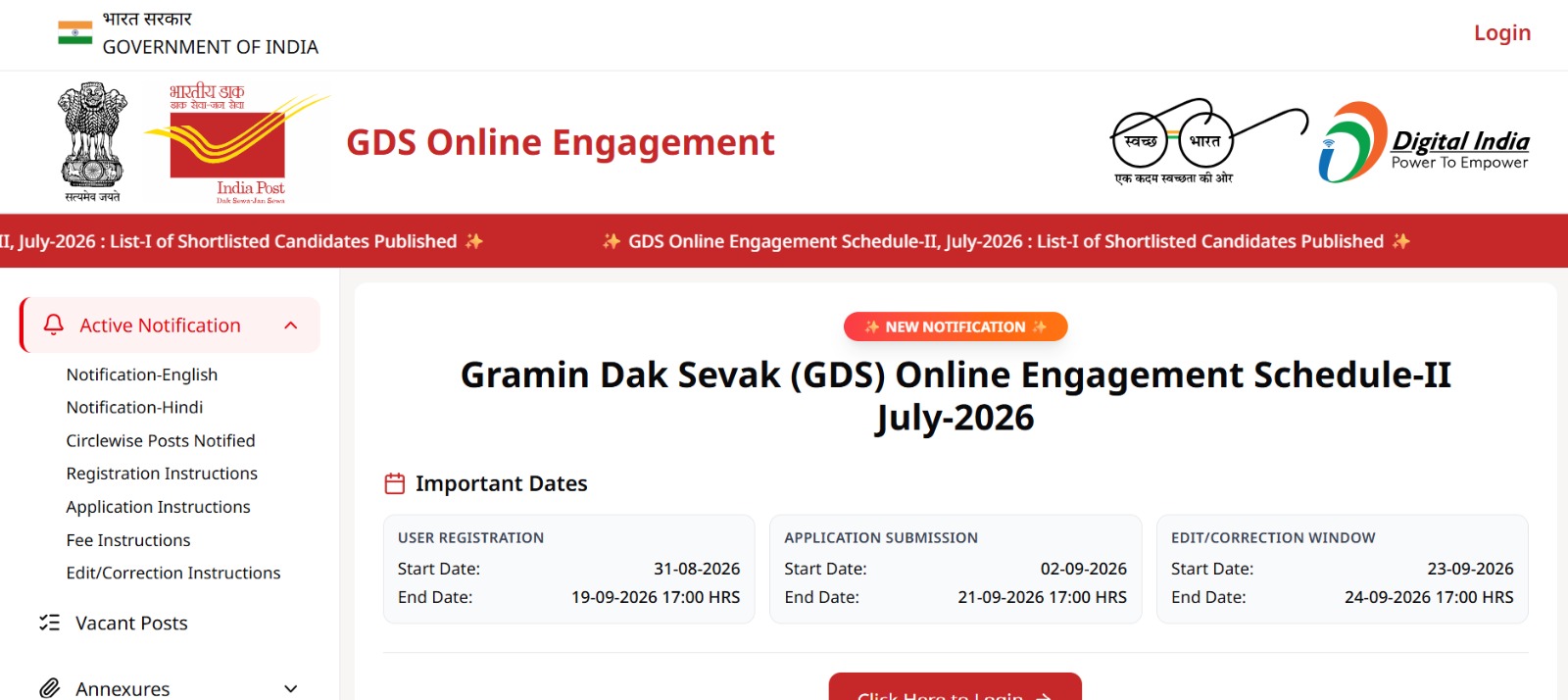Screen dimensions: 1568x700
Task: Open Registration Instructions
Action: [x=162, y=474]
